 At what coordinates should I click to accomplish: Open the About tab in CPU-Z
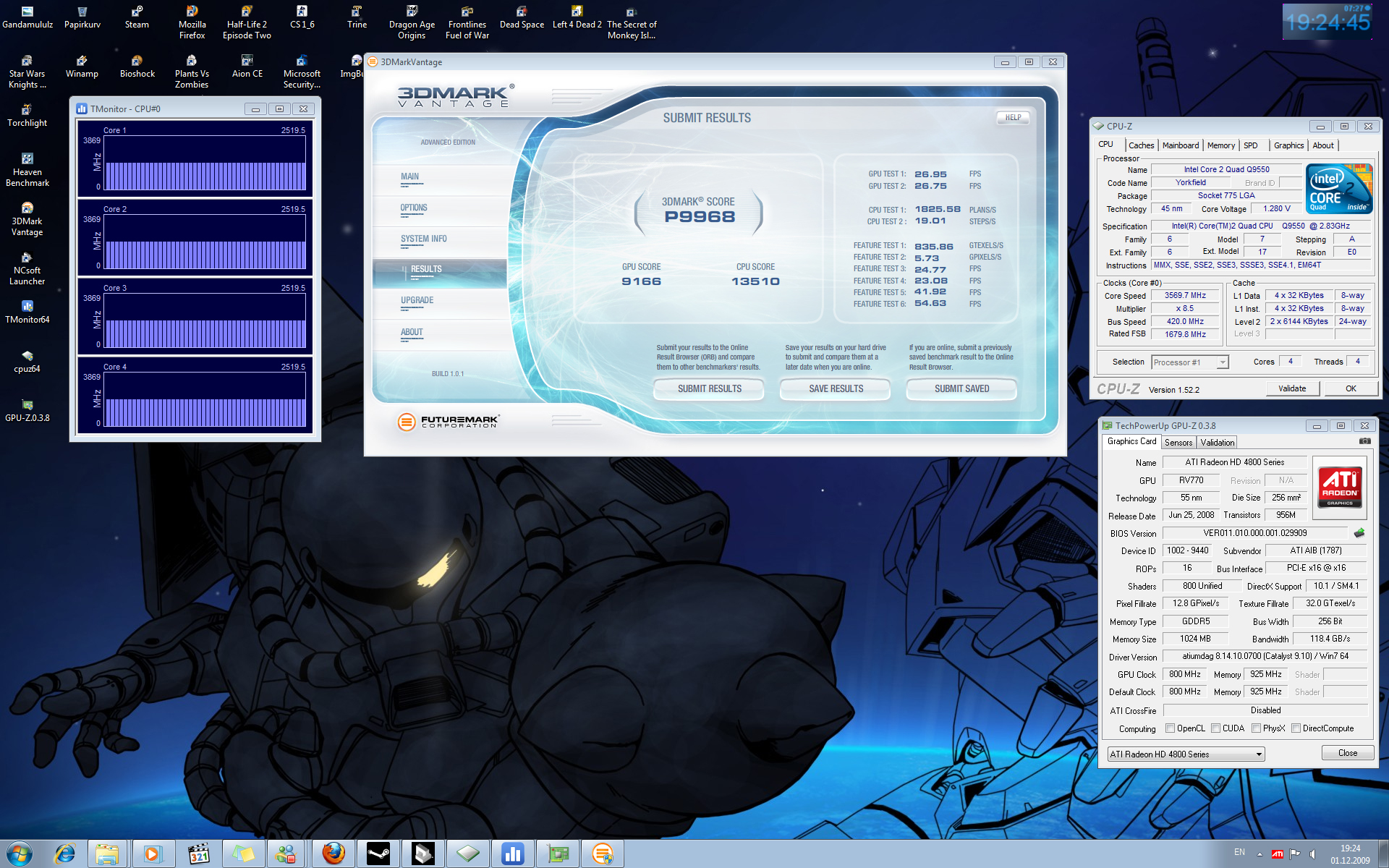click(x=1323, y=145)
